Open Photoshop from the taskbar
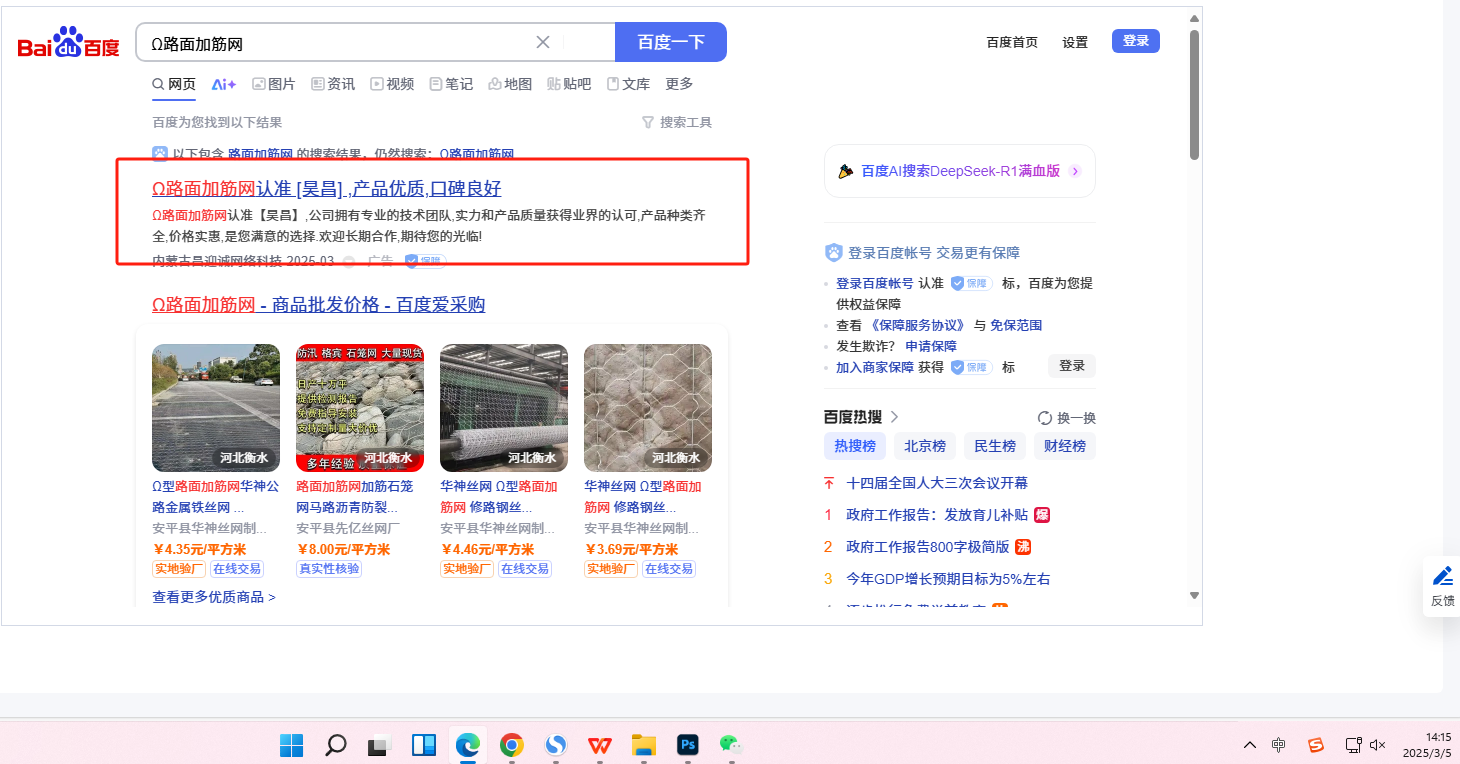This screenshot has width=1460, height=764. click(x=687, y=745)
